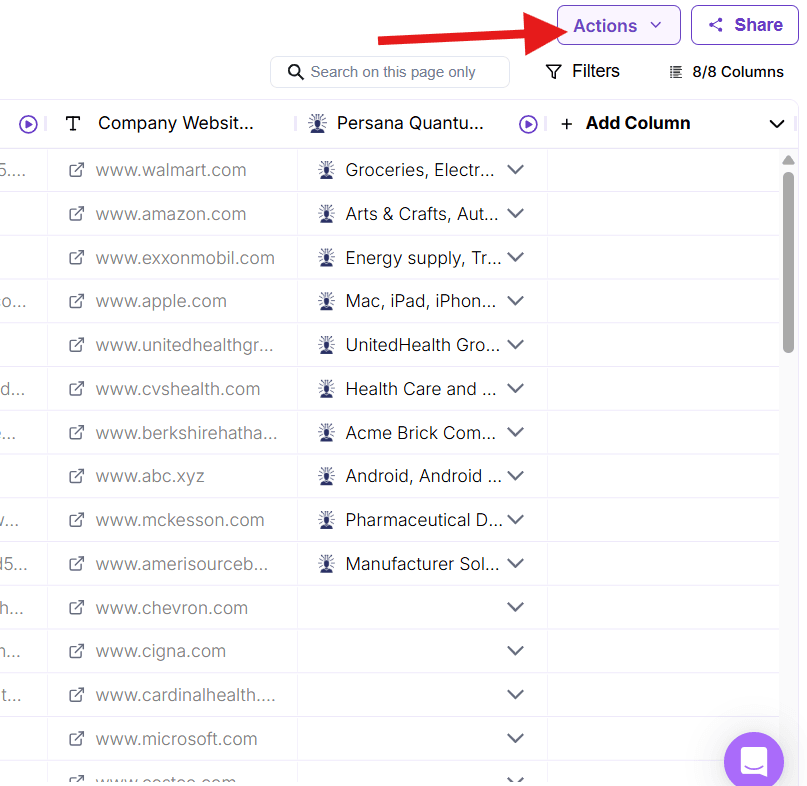
Task: Expand the Pharmaceutical D... cell chevron
Action: pos(515,519)
